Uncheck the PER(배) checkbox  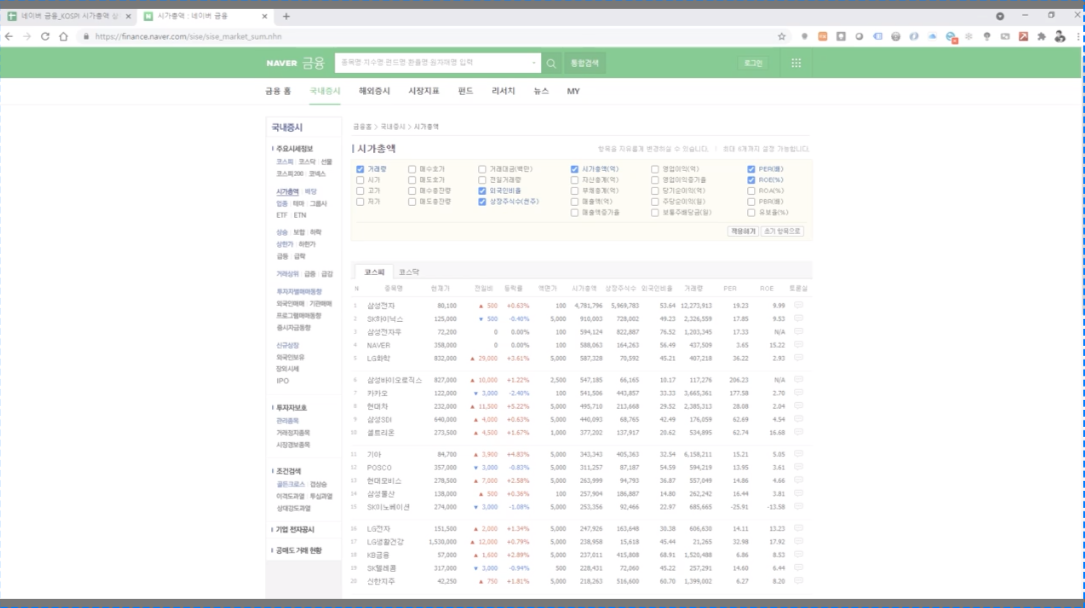(x=751, y=169)
